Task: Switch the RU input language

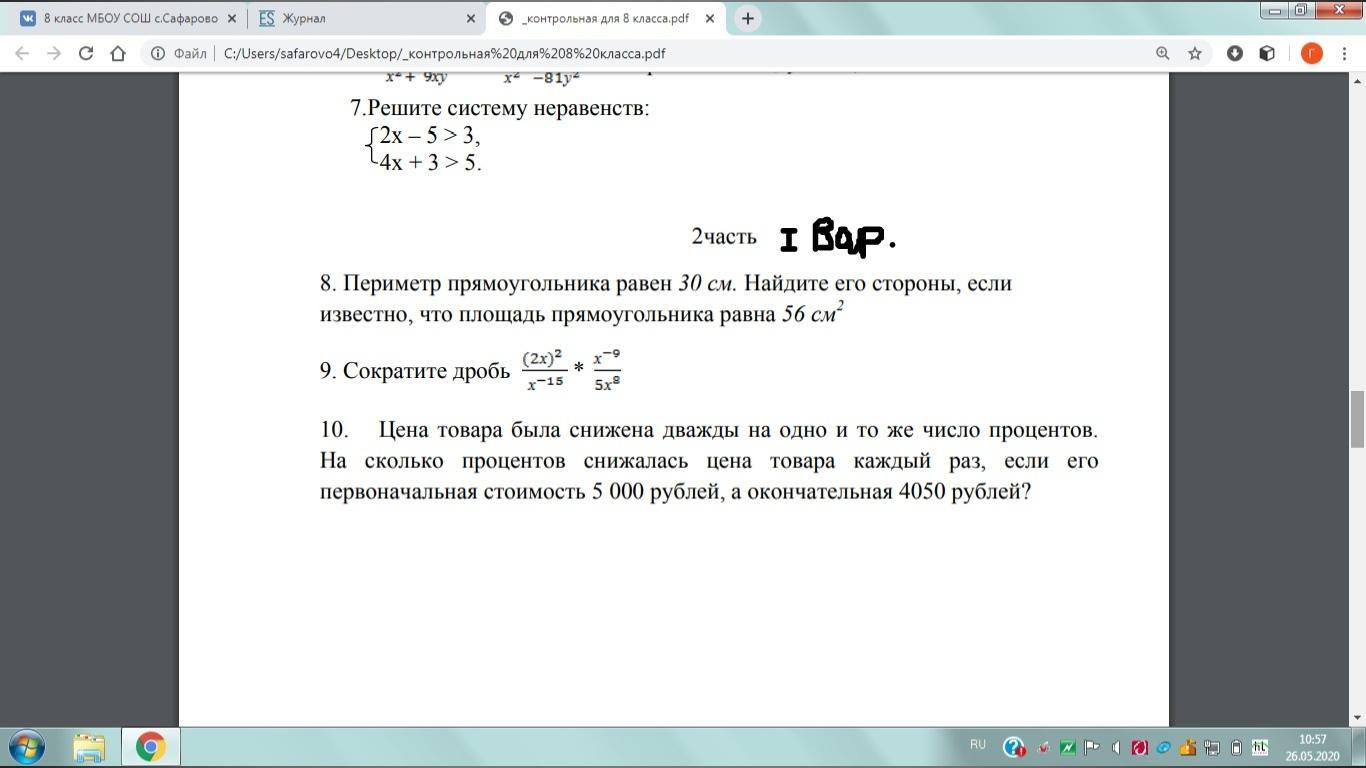Action: [x=978, y=745]
